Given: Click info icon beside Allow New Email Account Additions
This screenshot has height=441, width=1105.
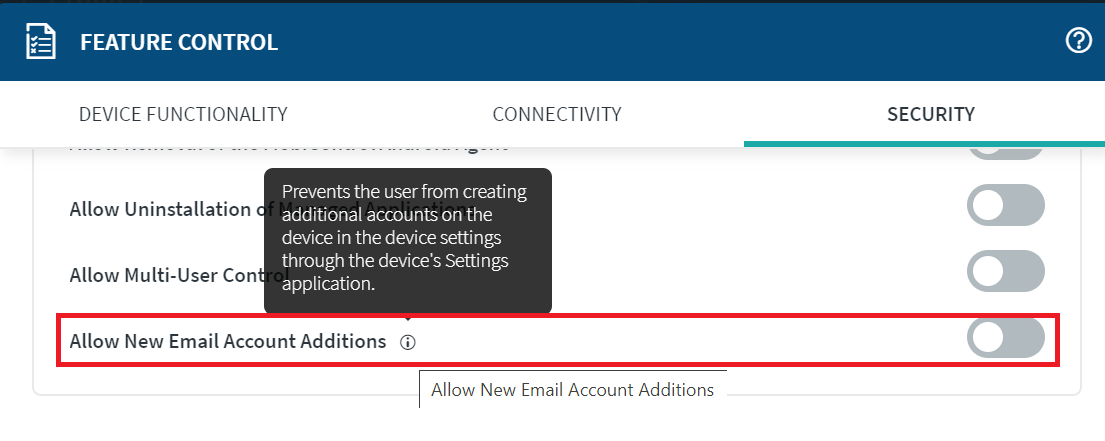Looking at the screenshot, I should (x=407, y=342).
